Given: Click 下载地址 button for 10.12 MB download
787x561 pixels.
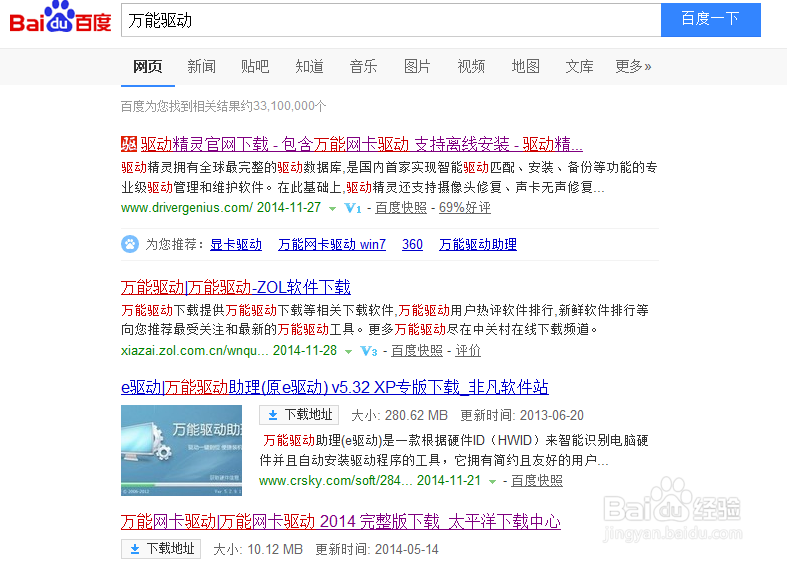Looking at the screenshot, I should coord(161,549).
